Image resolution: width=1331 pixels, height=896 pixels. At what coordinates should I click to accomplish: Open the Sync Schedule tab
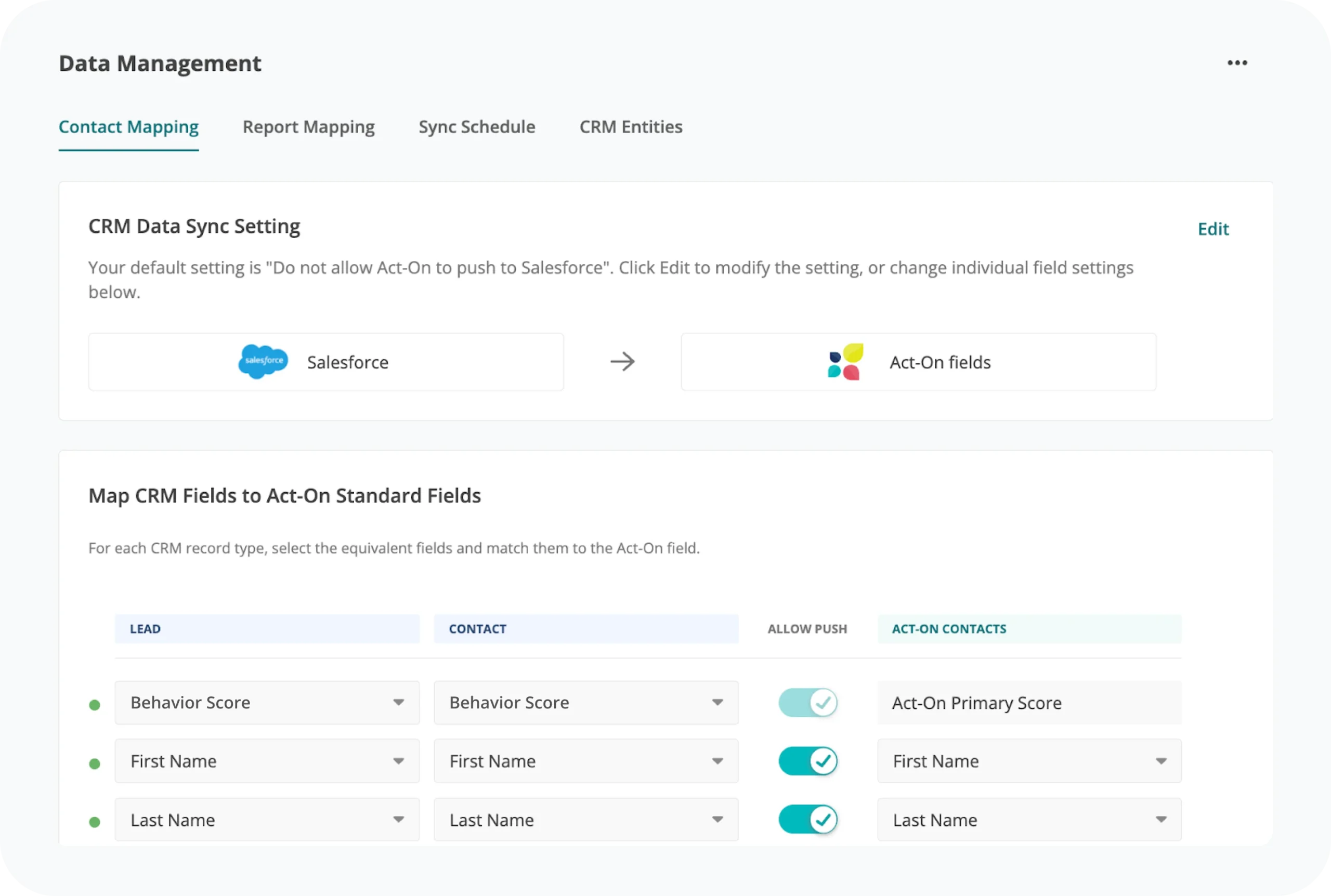click(x=477, y=127)
